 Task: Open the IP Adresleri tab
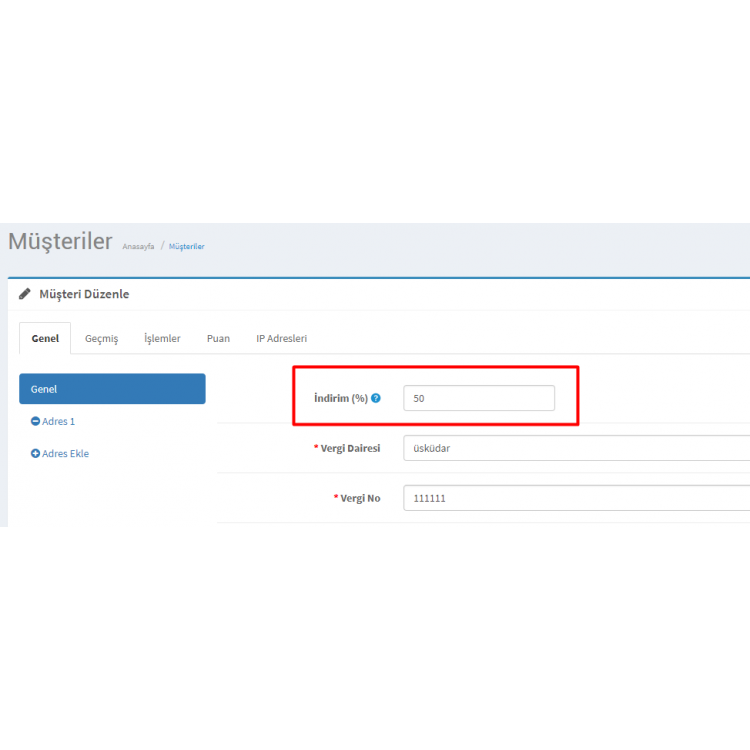click(x=281, y=338)
